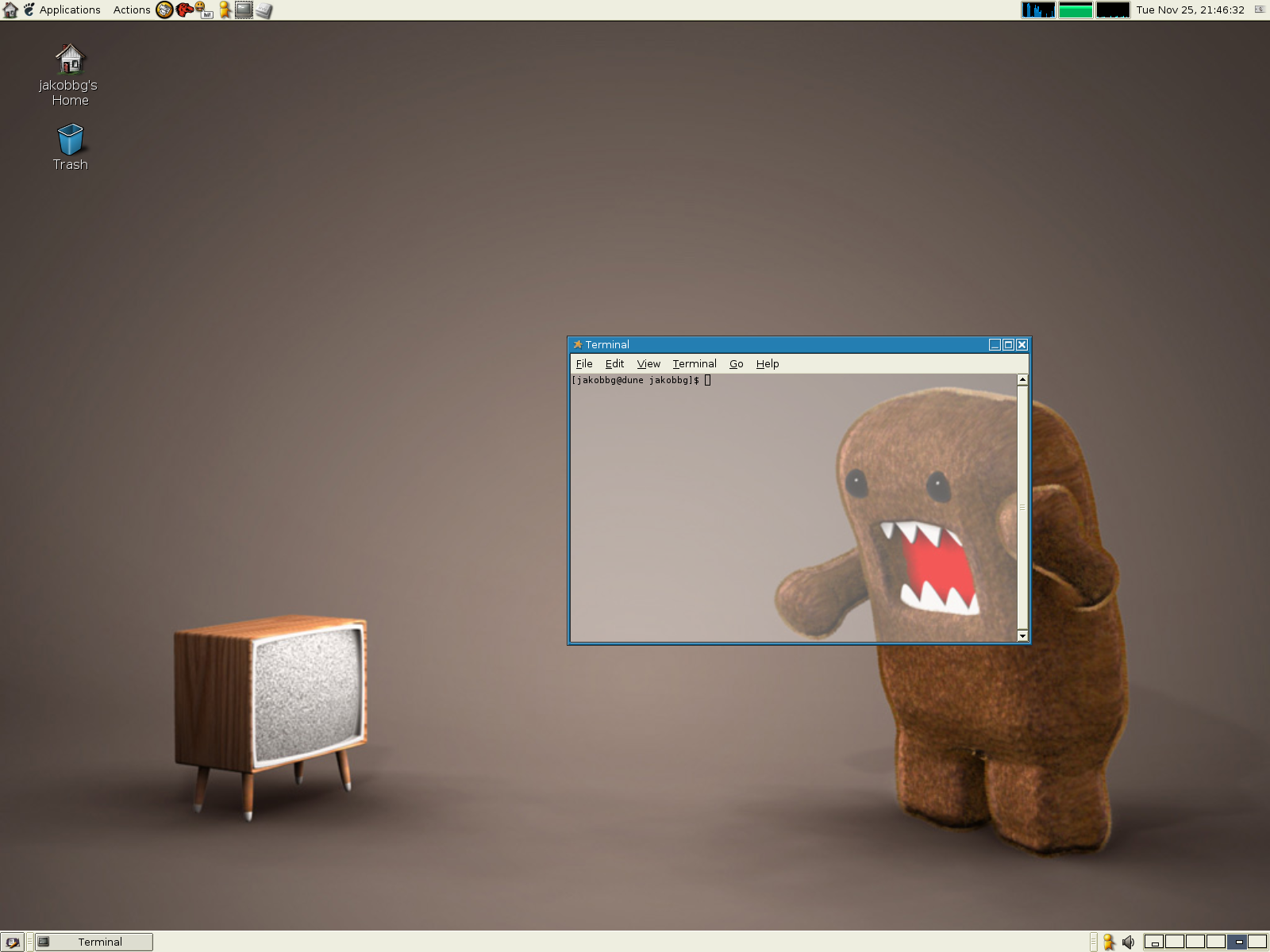Screen dimensions: 1270x952
Task: Click the Terminal taskbar button
Action: pyautogui.click(x=94, y=942)
